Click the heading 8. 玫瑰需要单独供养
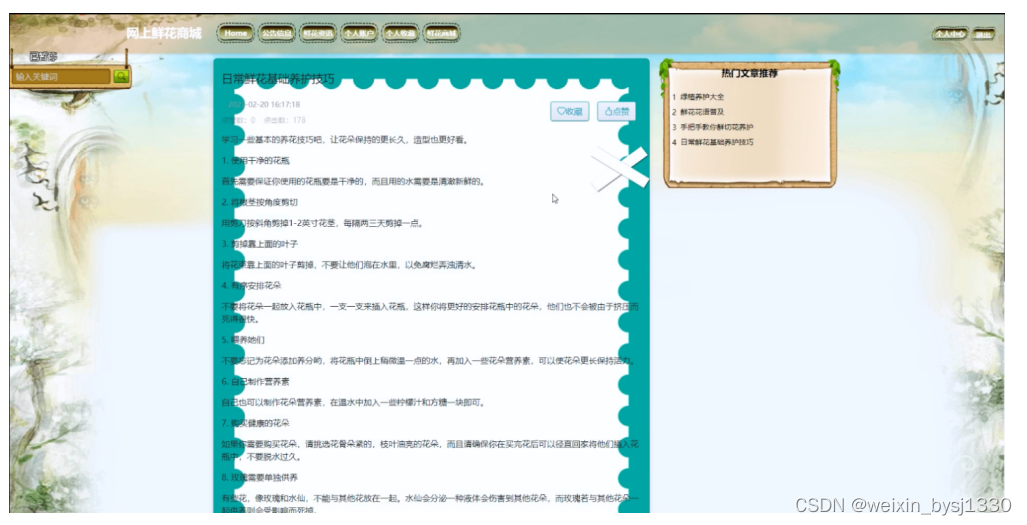 [260, 477]
